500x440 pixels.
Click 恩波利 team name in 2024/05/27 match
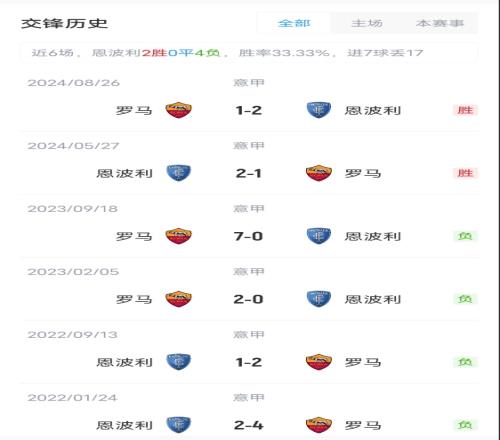pyautogui.click(x=125, y=173)
